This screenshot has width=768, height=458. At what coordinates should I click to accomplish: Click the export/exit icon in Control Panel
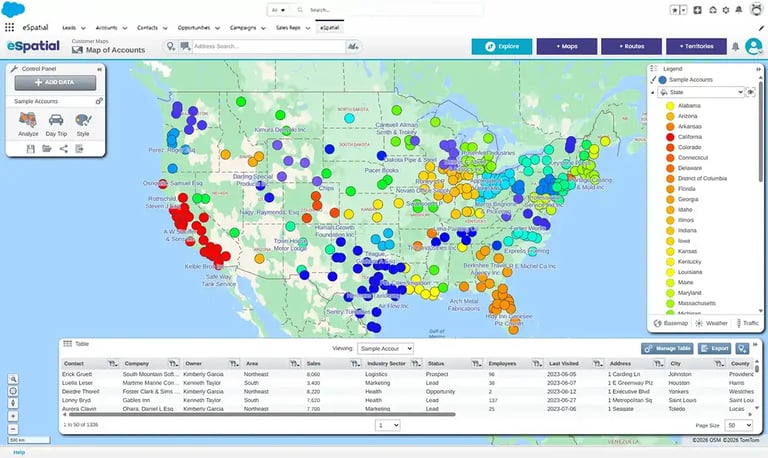(x=79, y=149)
